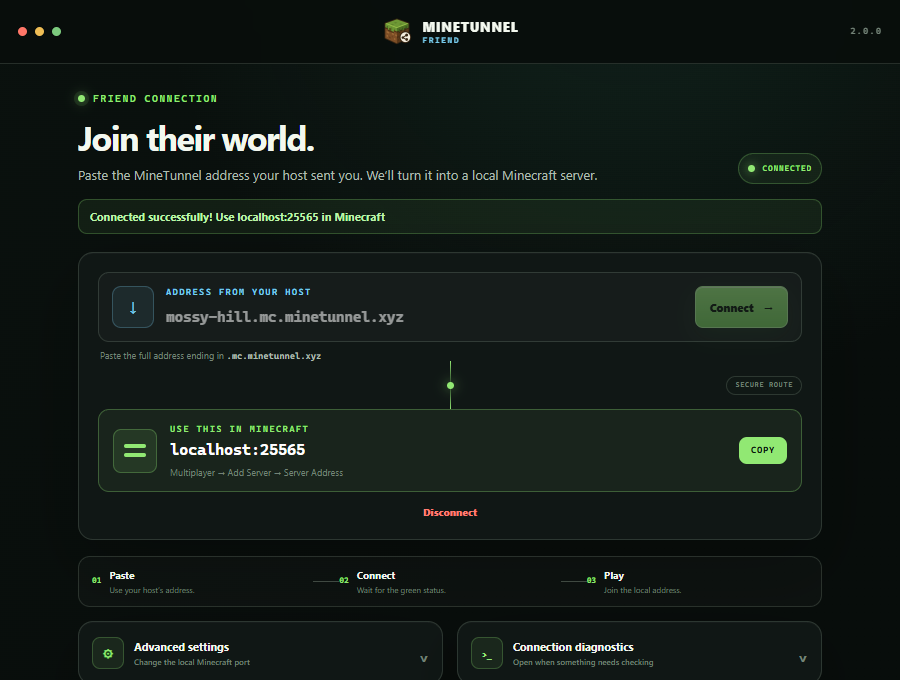The height and width of the screenshot is (680, 900).
Task: Click the Connect button
Action: pos(741,307)
